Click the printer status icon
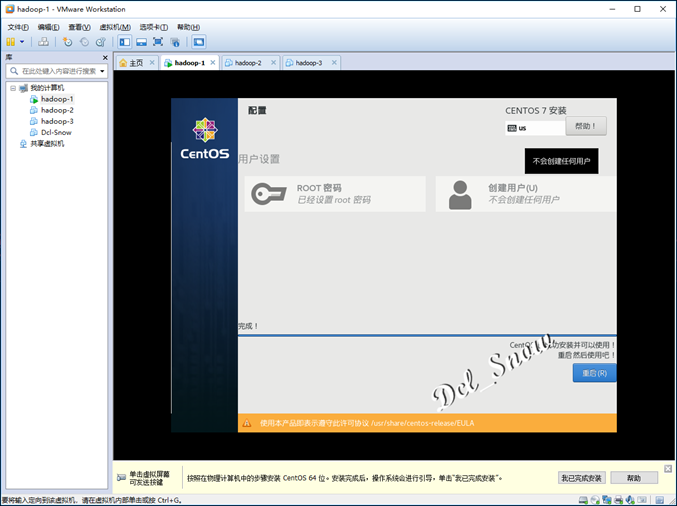This screenshot has width=677, height=506. (x=618, y=500)
